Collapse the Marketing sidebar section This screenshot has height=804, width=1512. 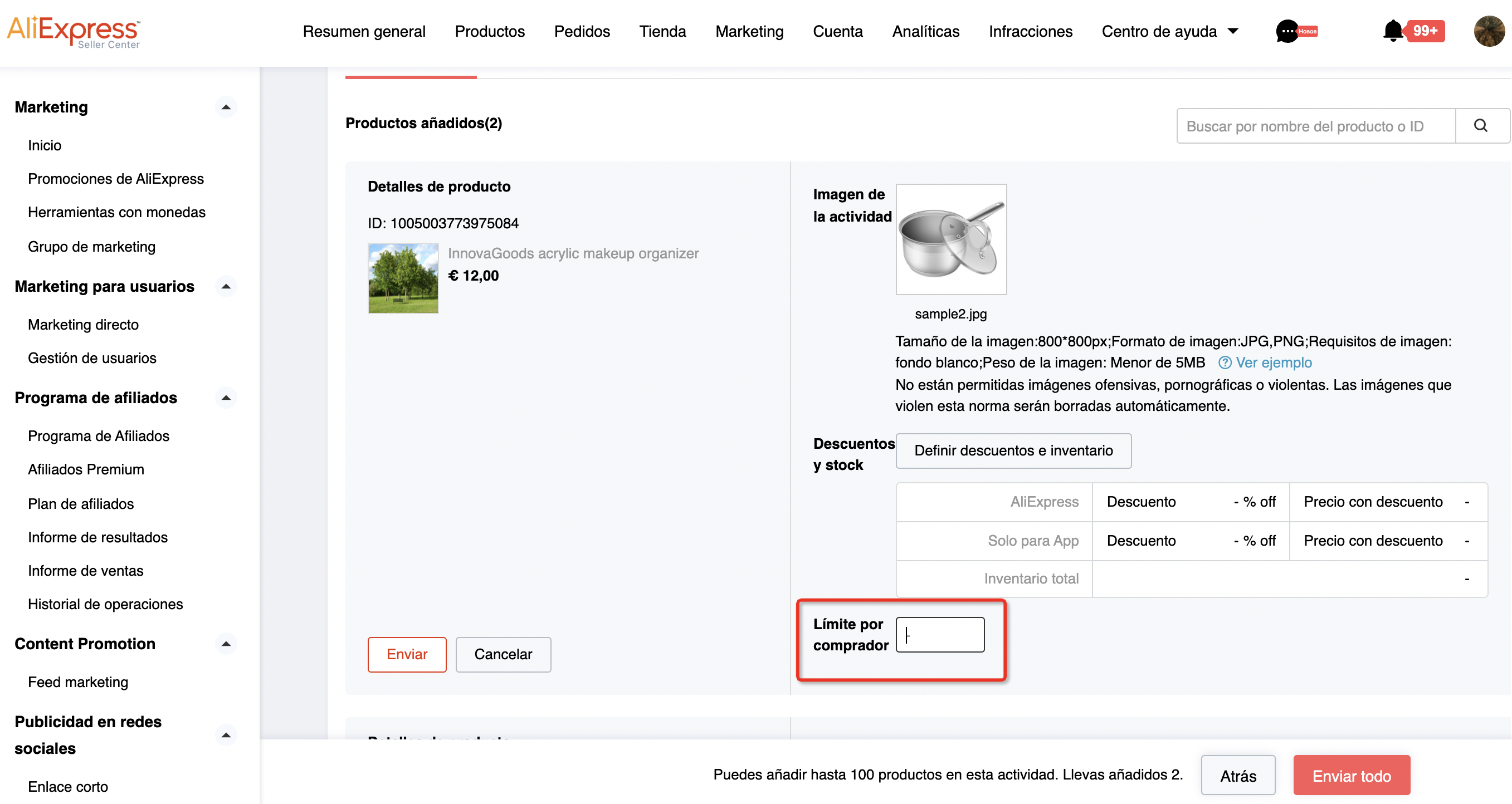(x=226, y=107)
